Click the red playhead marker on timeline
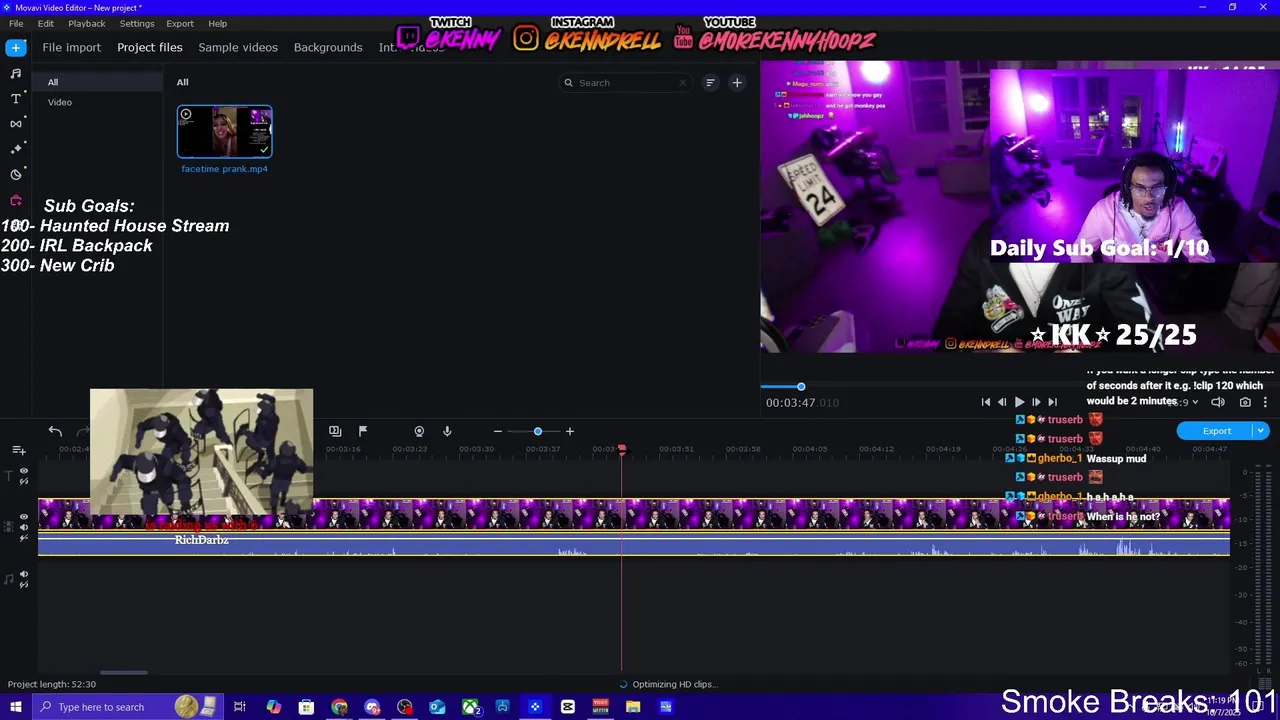 click(x=621, y=449)
